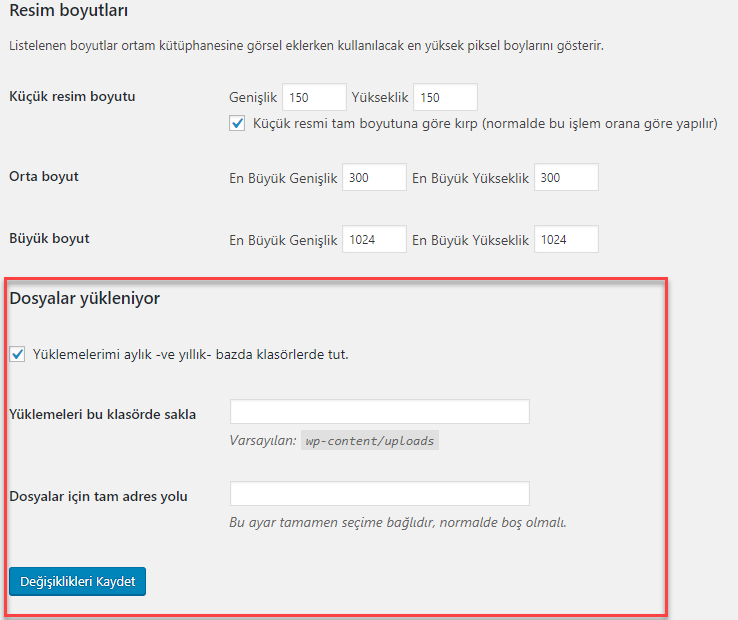This screenshot has width=738, height=620.
Task: Click the thumbnail Genişlik field showing 150
Action: (x=314, y=97)
